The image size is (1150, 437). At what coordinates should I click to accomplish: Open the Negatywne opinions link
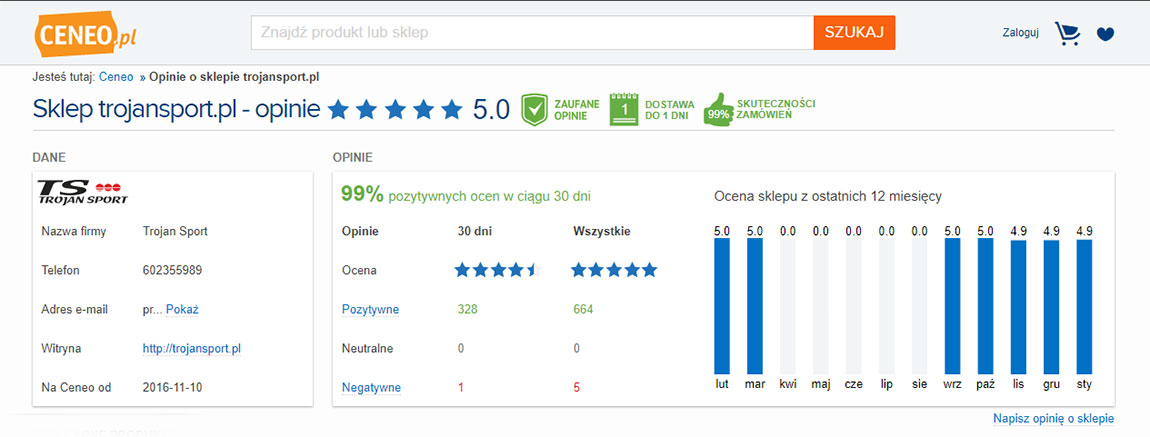pyautogui.click(x=371, y=387)
